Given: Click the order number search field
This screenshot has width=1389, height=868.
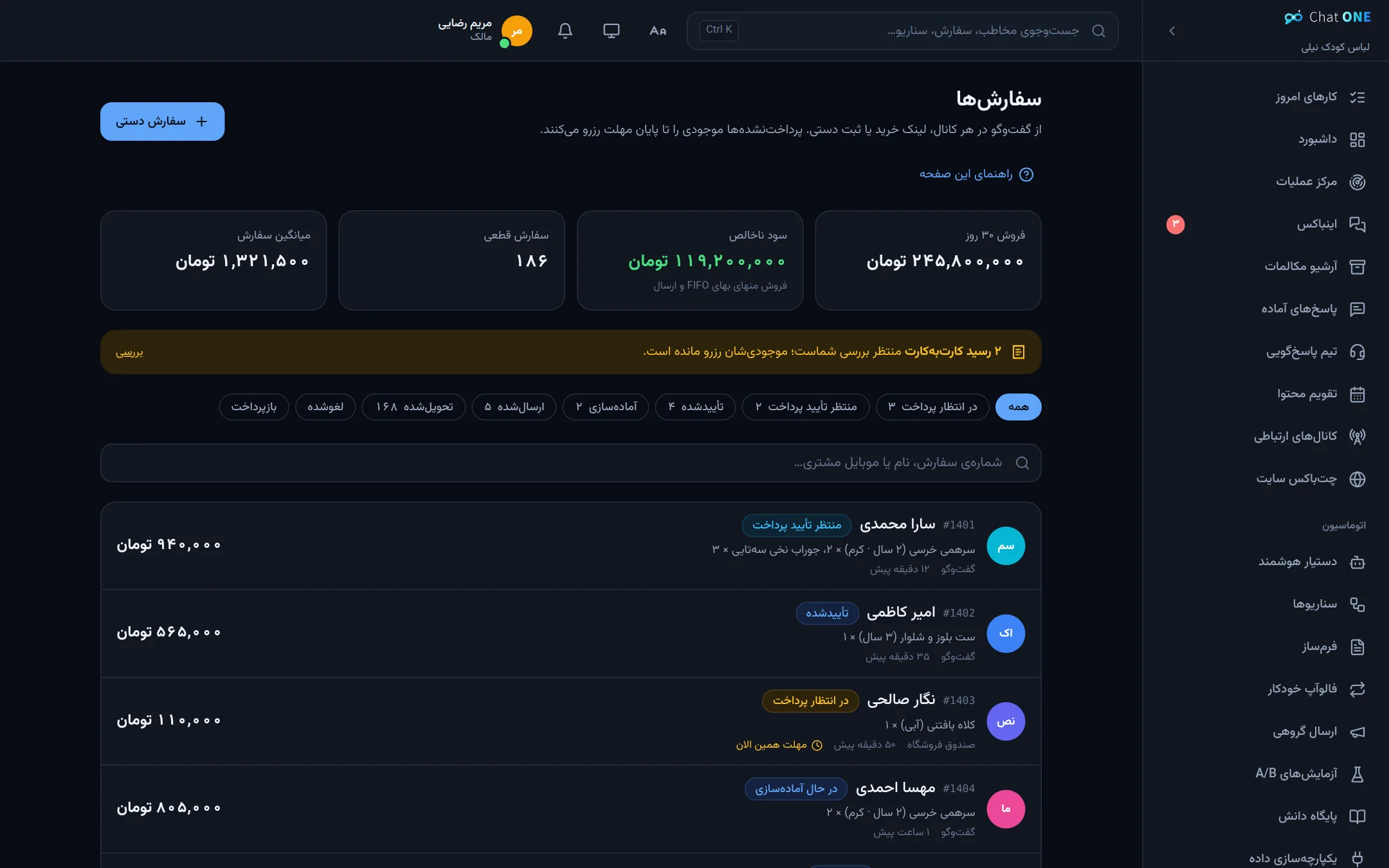Looking at the screenshot, I should [570, 463].
